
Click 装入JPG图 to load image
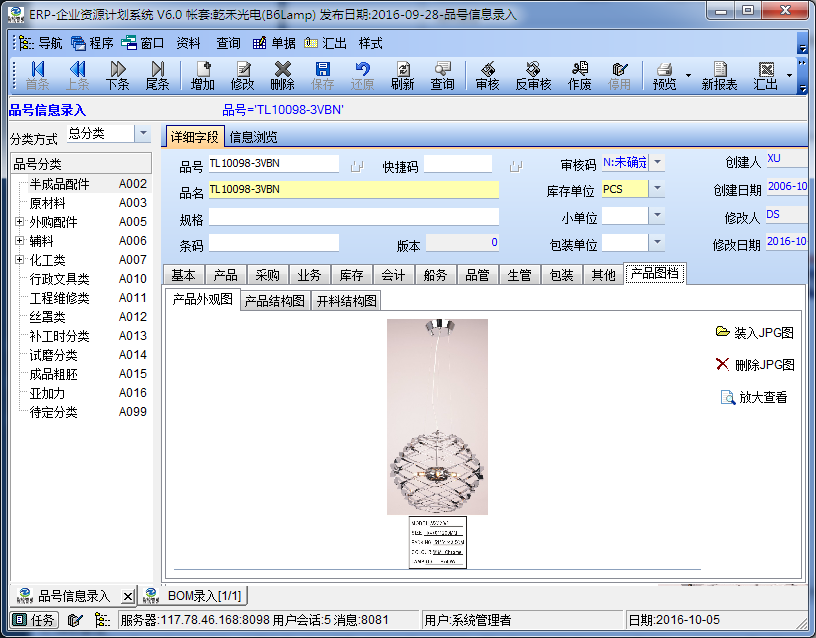[x=755, y=333]
